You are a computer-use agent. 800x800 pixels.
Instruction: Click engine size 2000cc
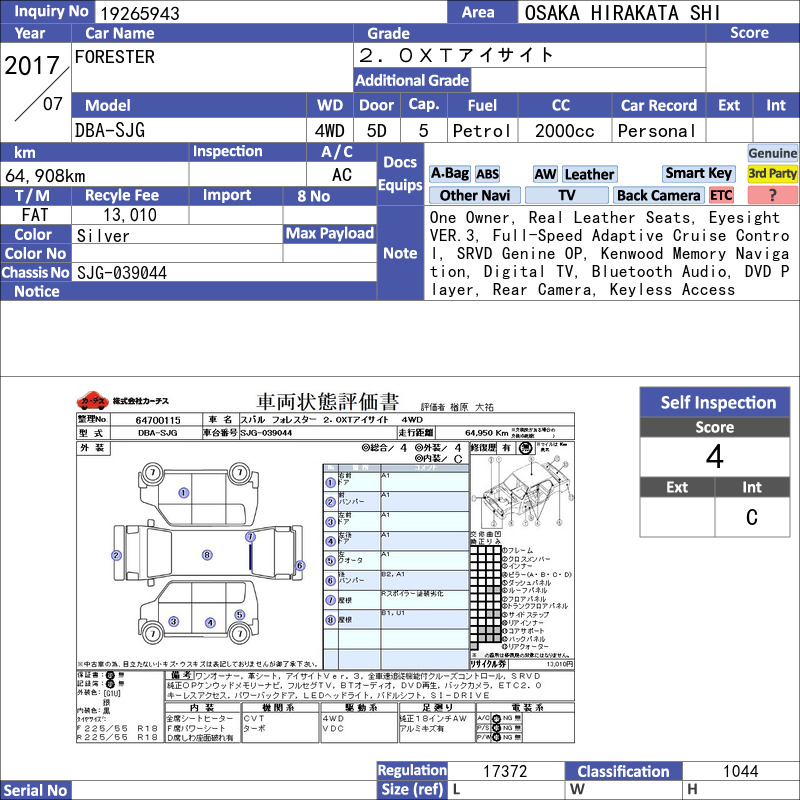[x=564, y=131]
